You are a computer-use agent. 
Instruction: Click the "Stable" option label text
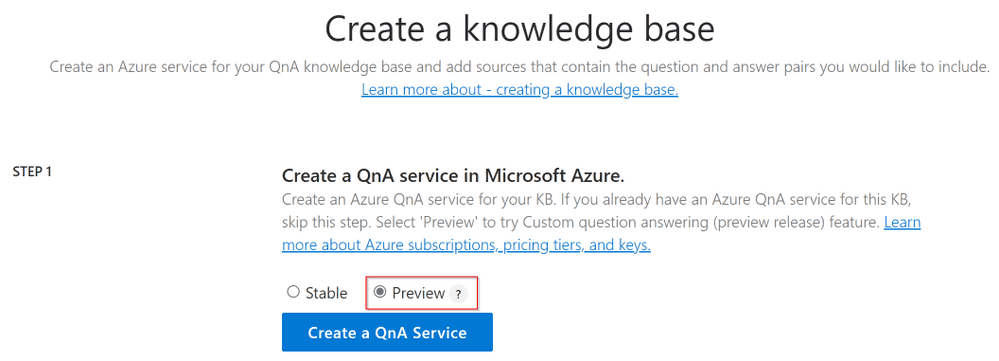(x=326, y=293)
